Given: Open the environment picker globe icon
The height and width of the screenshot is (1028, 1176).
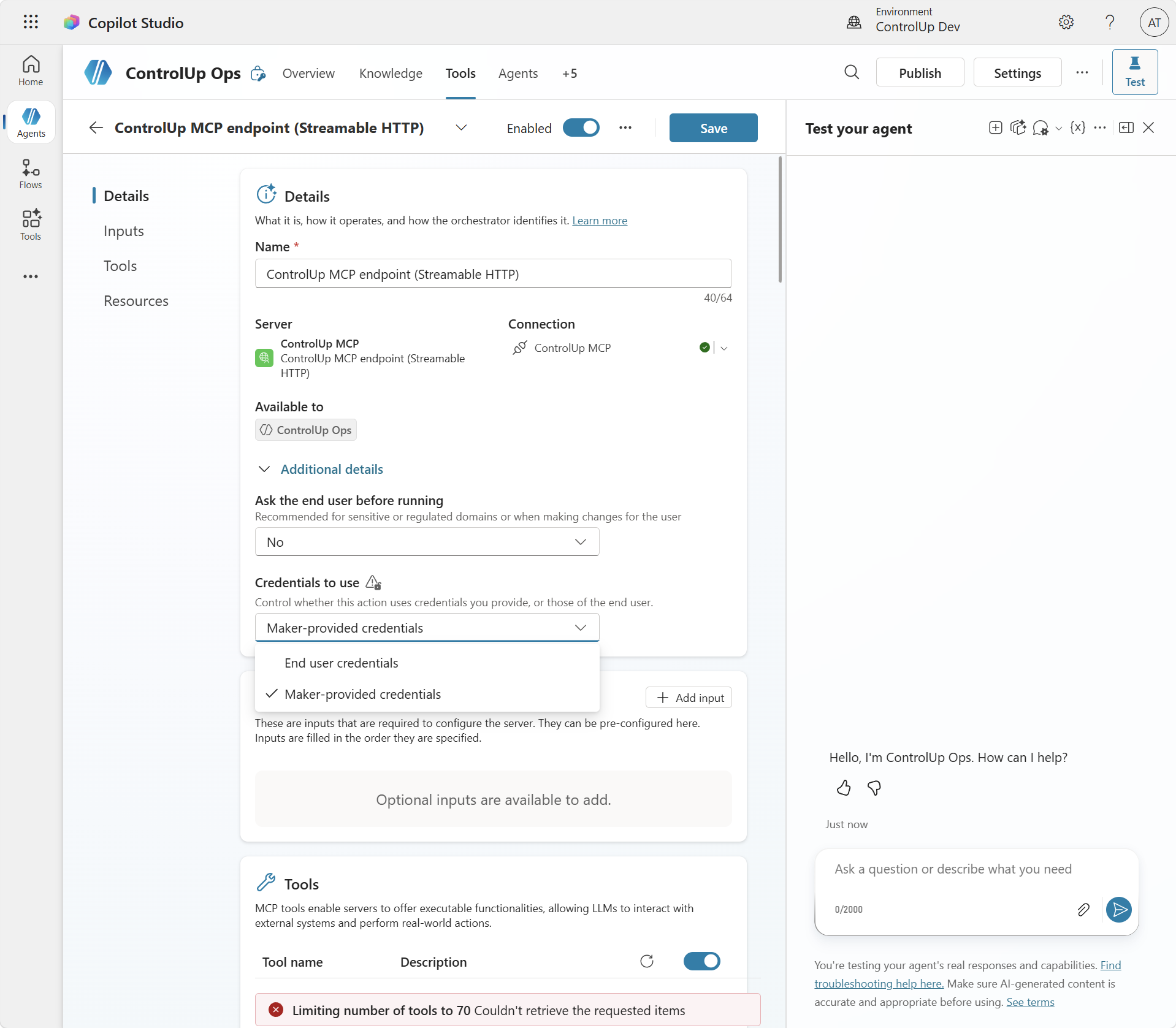Looking at the screenshot, I should tap(853, 23).
